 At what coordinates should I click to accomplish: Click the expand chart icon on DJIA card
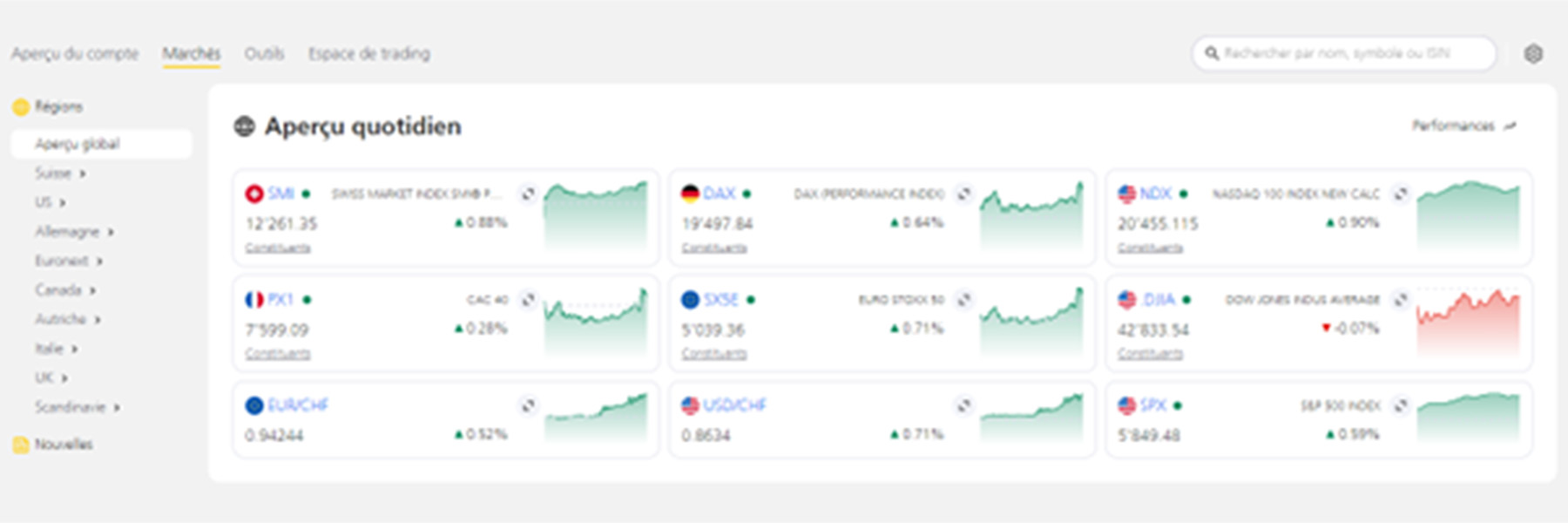coord(1401,300)
